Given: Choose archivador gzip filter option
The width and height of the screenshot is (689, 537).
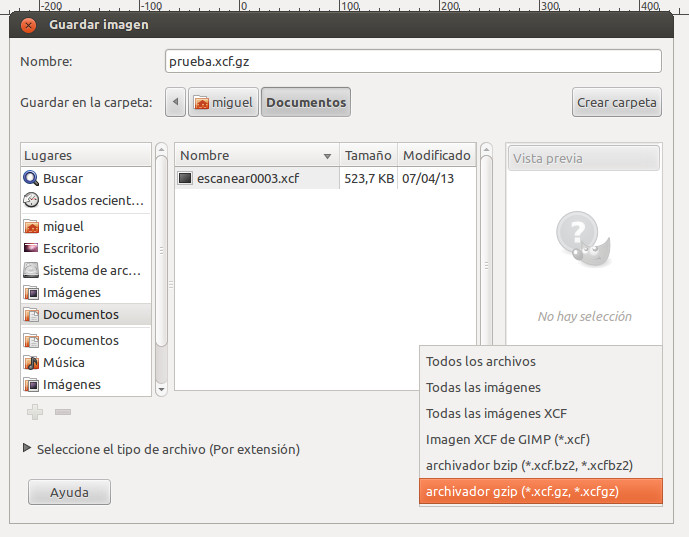Looking at the screenshot, I should 538,491.
